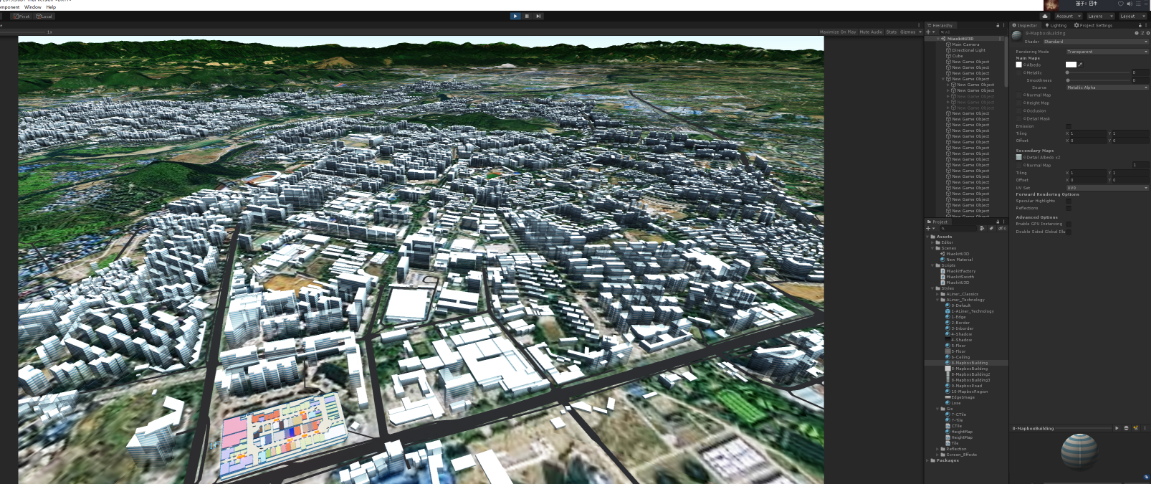This screenshot has width=1151, height=484.
Task: Select the Cube object in Hierarchy
Action: click(957, 56)
